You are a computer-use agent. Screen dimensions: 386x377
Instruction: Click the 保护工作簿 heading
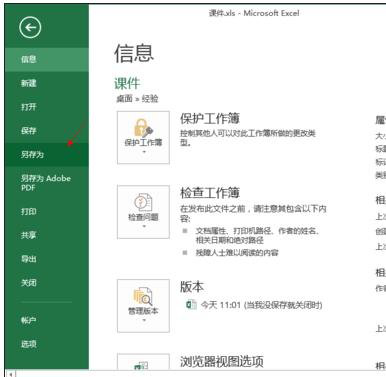(x=210, y=118)
